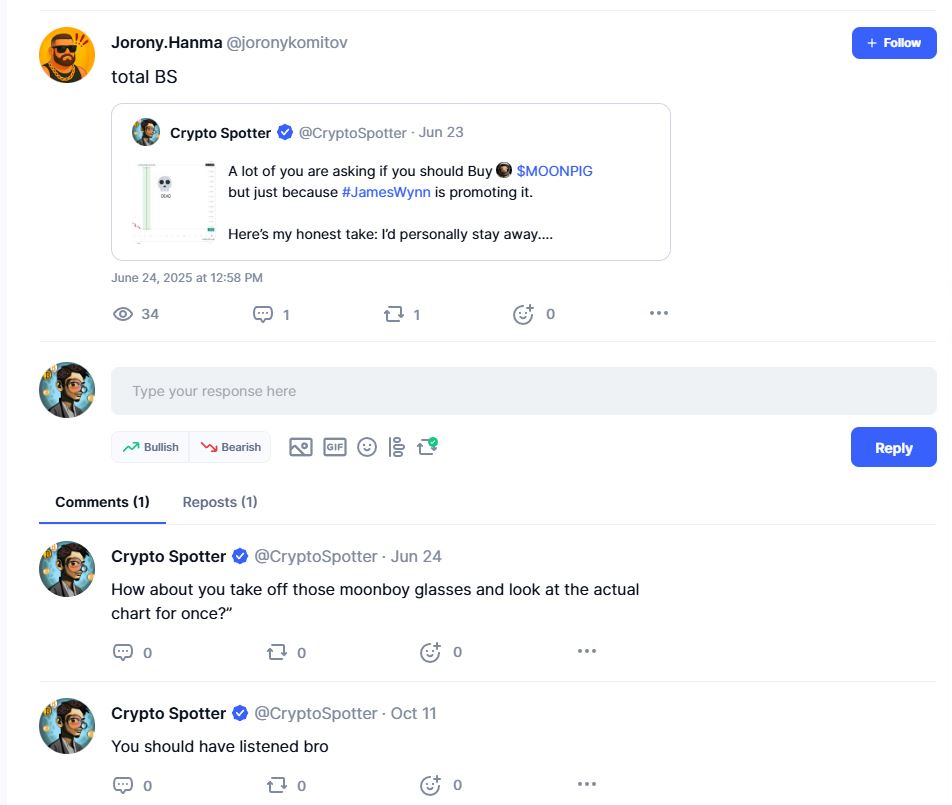Repost the "moonboy glasses" comment
This screenshot has width=952, height=805.
tap(277, 652)
